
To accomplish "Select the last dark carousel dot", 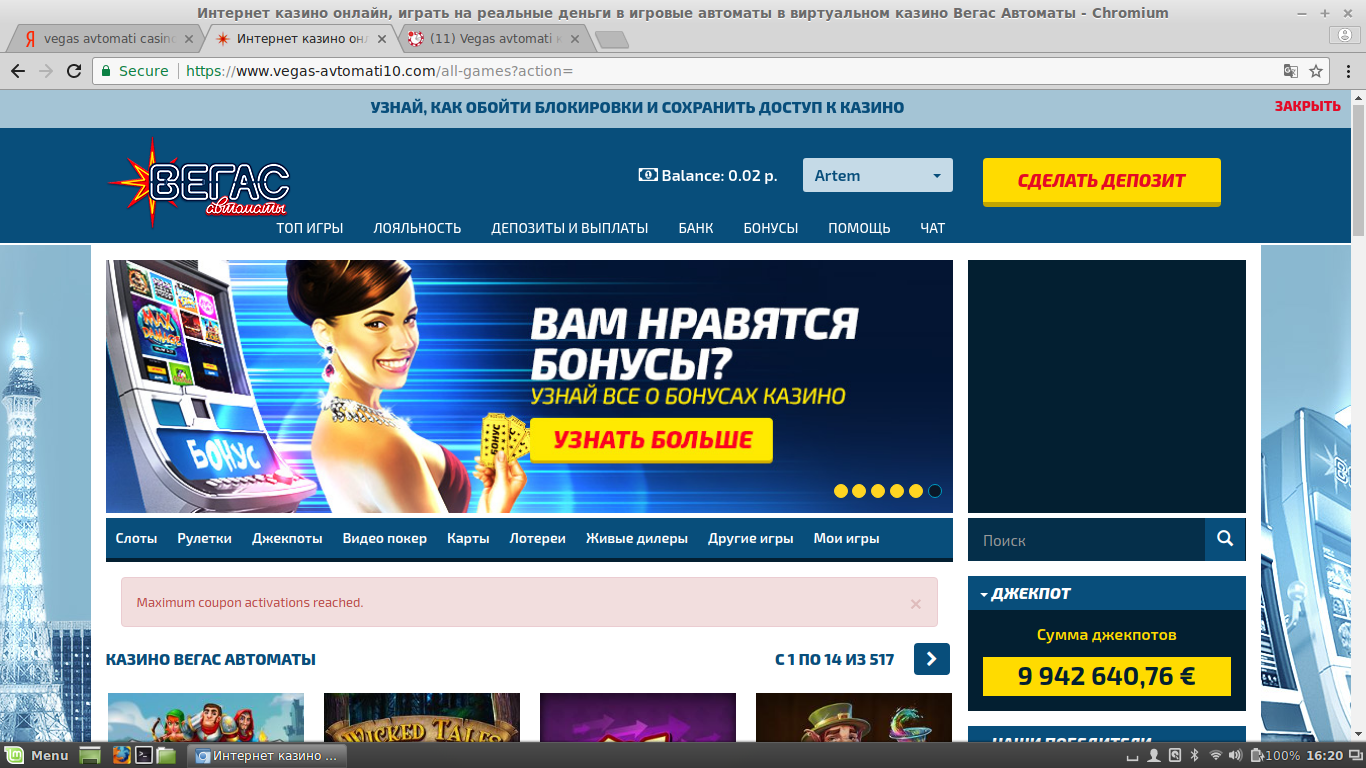I will coord(935,491).
